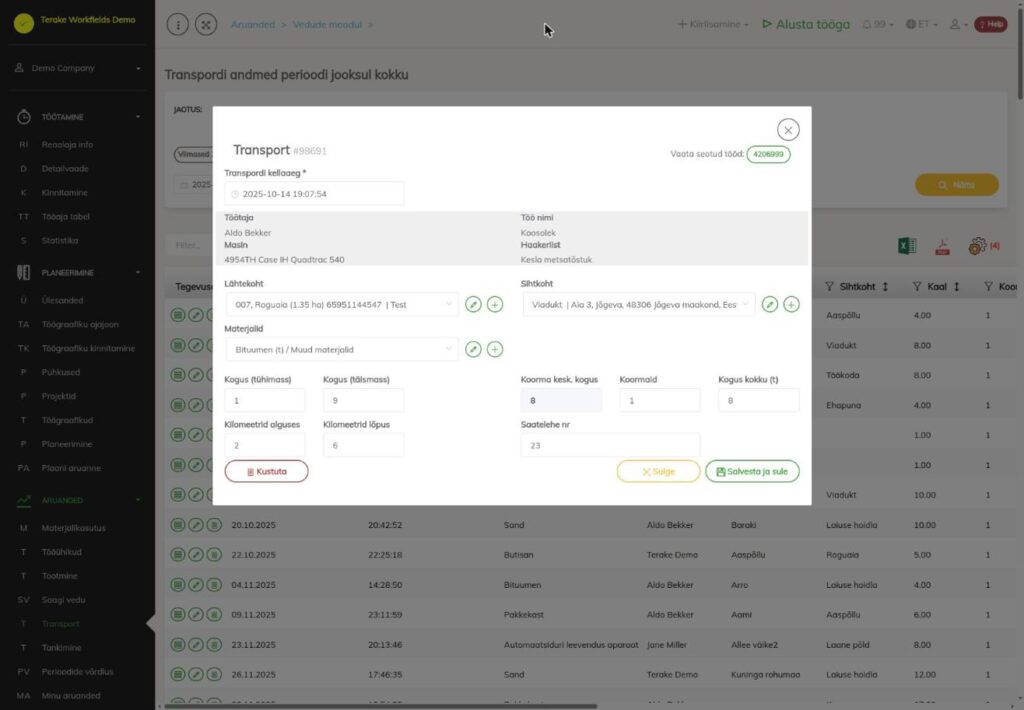Click the Kogus (täismass) input field

(364, 400)
